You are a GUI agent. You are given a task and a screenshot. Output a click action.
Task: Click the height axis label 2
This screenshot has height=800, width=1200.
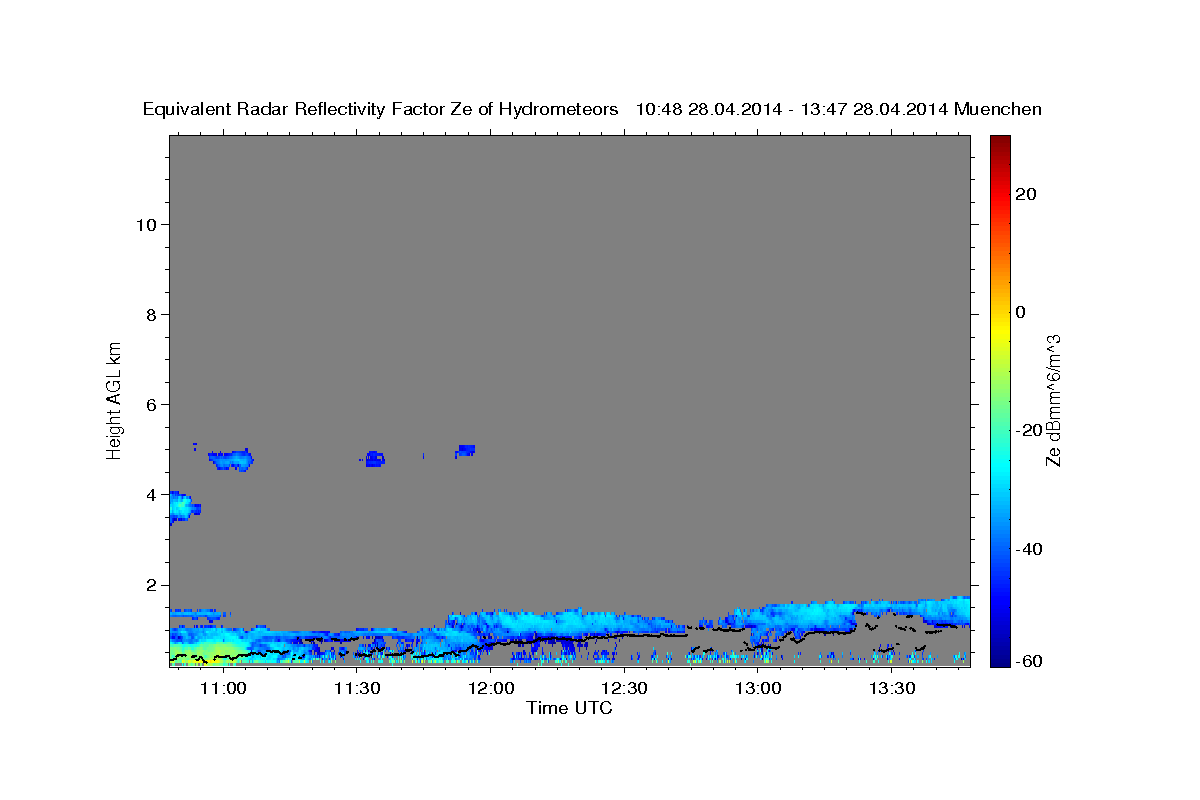150,584
